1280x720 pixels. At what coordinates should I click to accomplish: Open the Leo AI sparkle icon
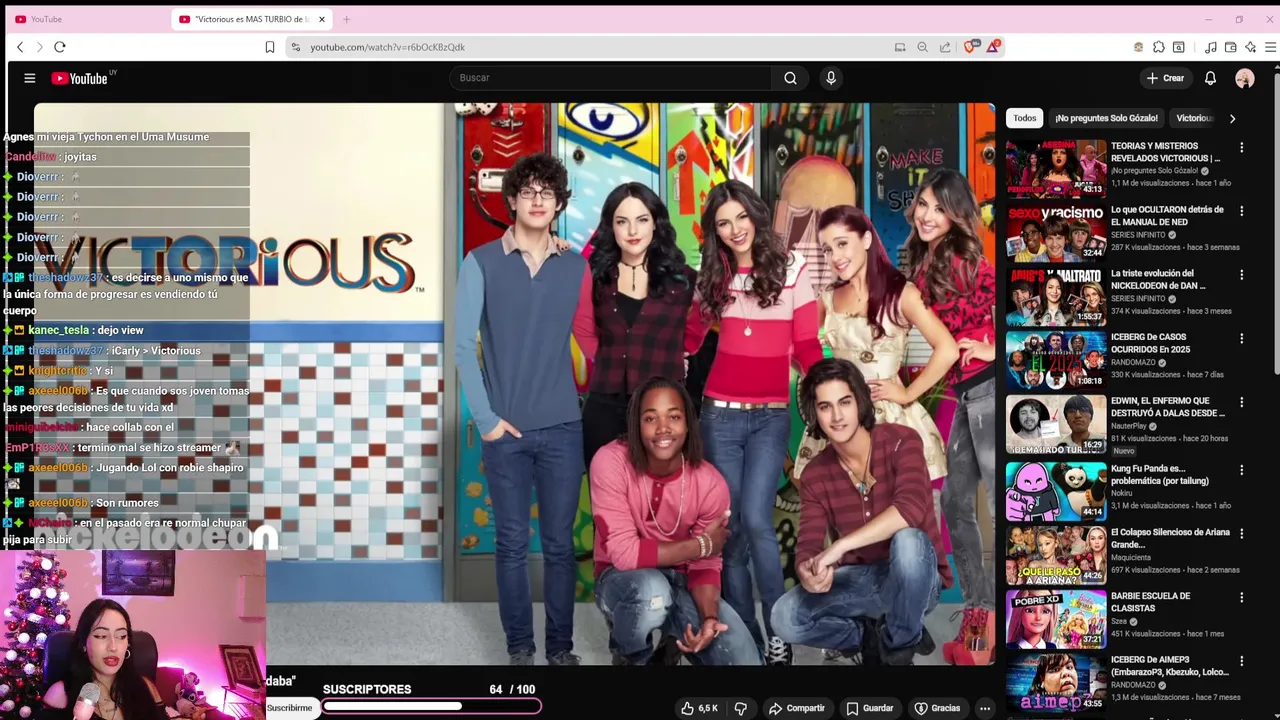click(1250, 47)
